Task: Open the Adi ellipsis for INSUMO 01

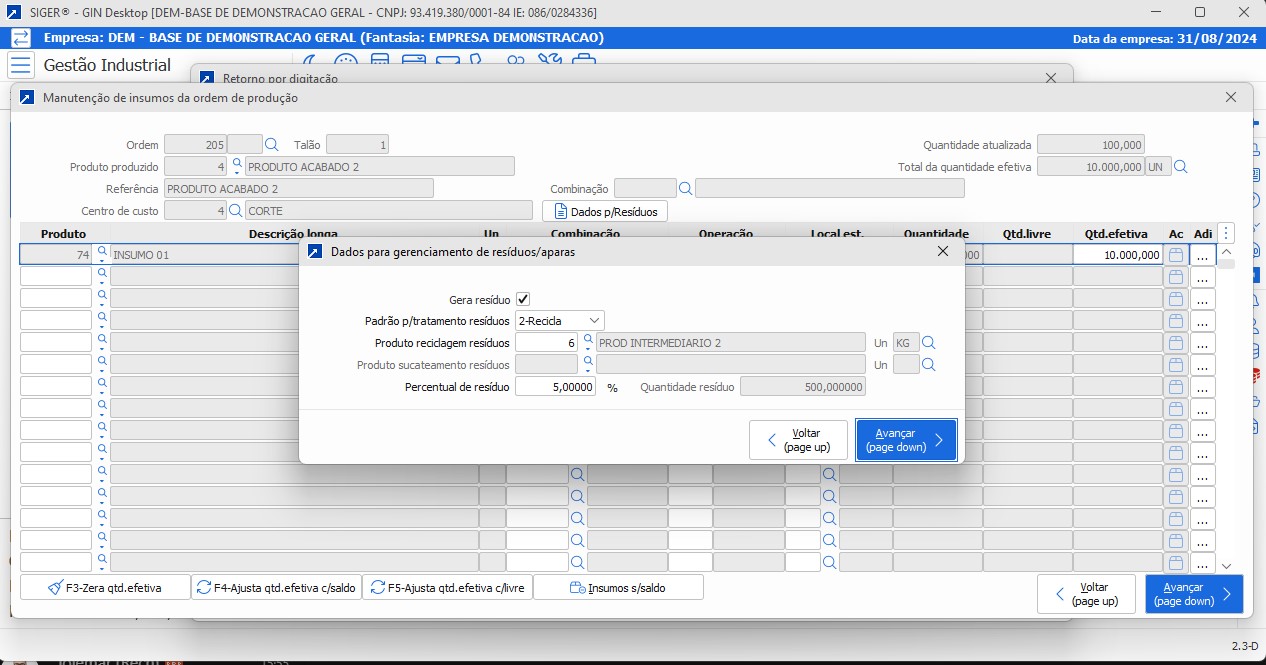Action: click(x=1202, y=255)
